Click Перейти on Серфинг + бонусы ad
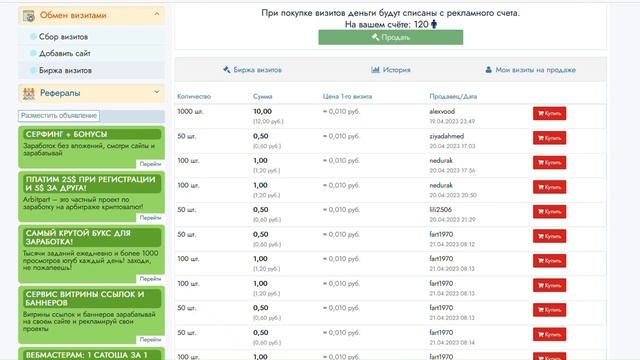This screenshot has height=360, width=640. (x=150, y=164)
